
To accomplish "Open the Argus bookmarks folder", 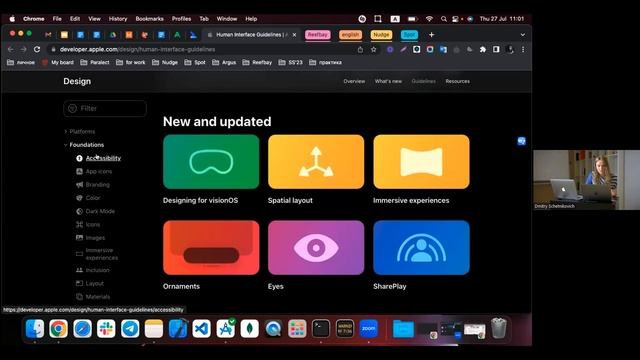I will (224, 62).
